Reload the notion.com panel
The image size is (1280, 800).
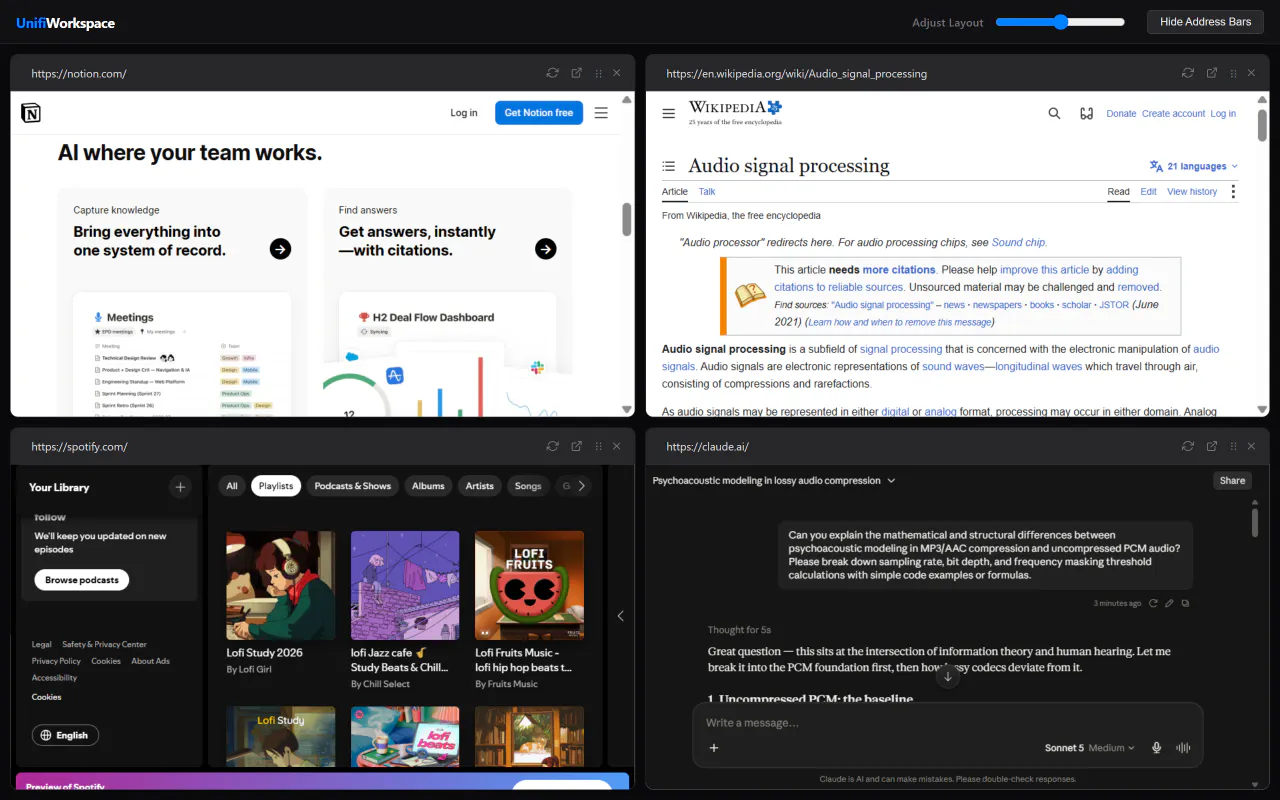pos(552,73)
